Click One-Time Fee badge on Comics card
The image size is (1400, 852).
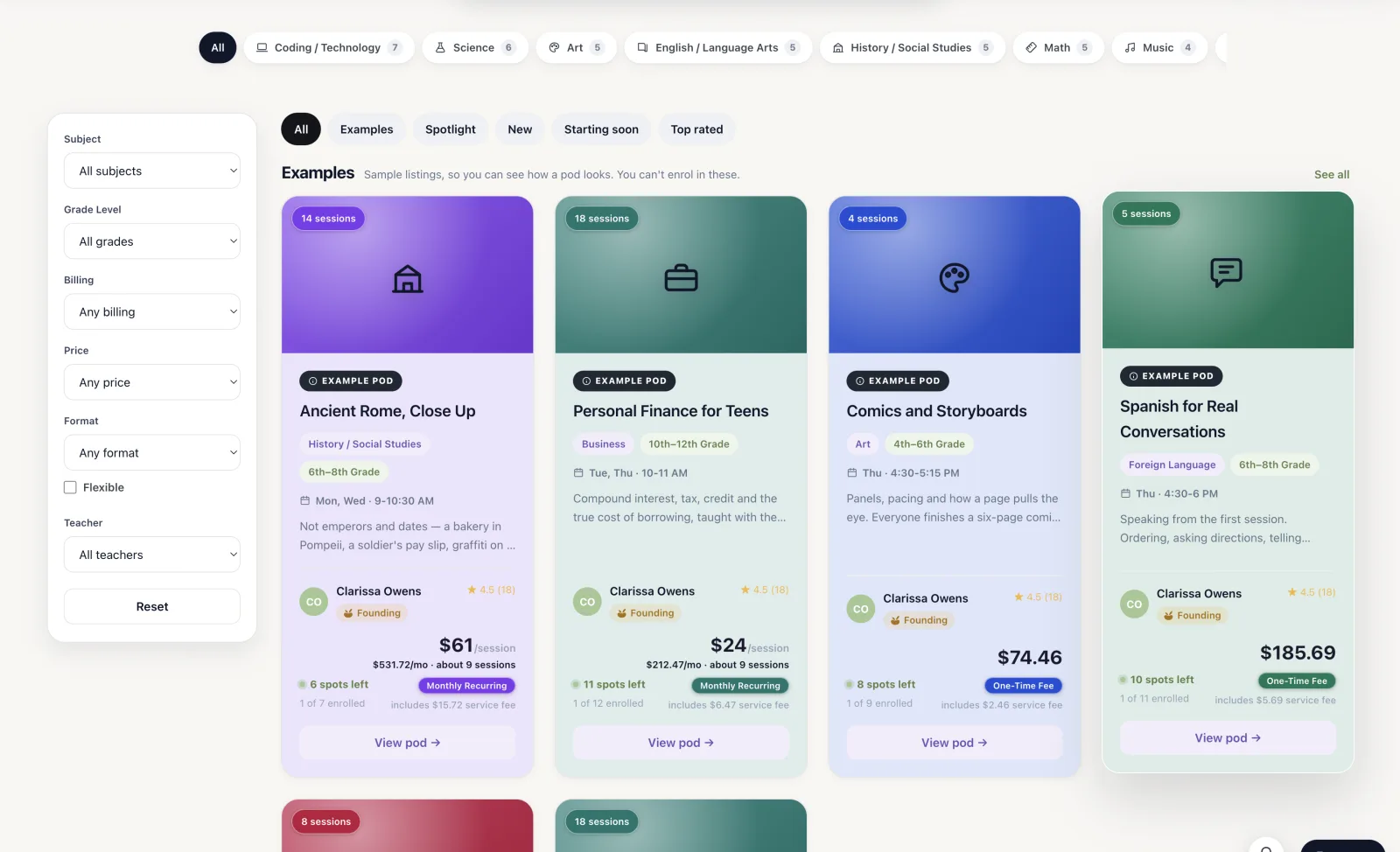pos(1024,686)
